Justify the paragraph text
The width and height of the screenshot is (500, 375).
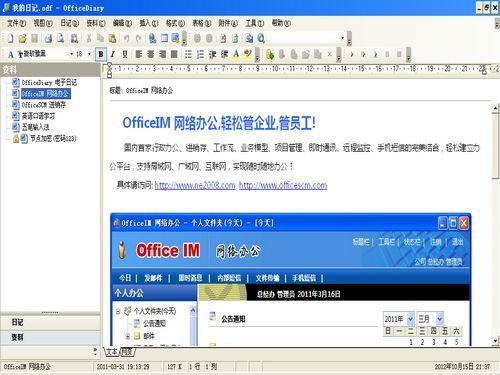pyautogui.click(x=174, y=54)
